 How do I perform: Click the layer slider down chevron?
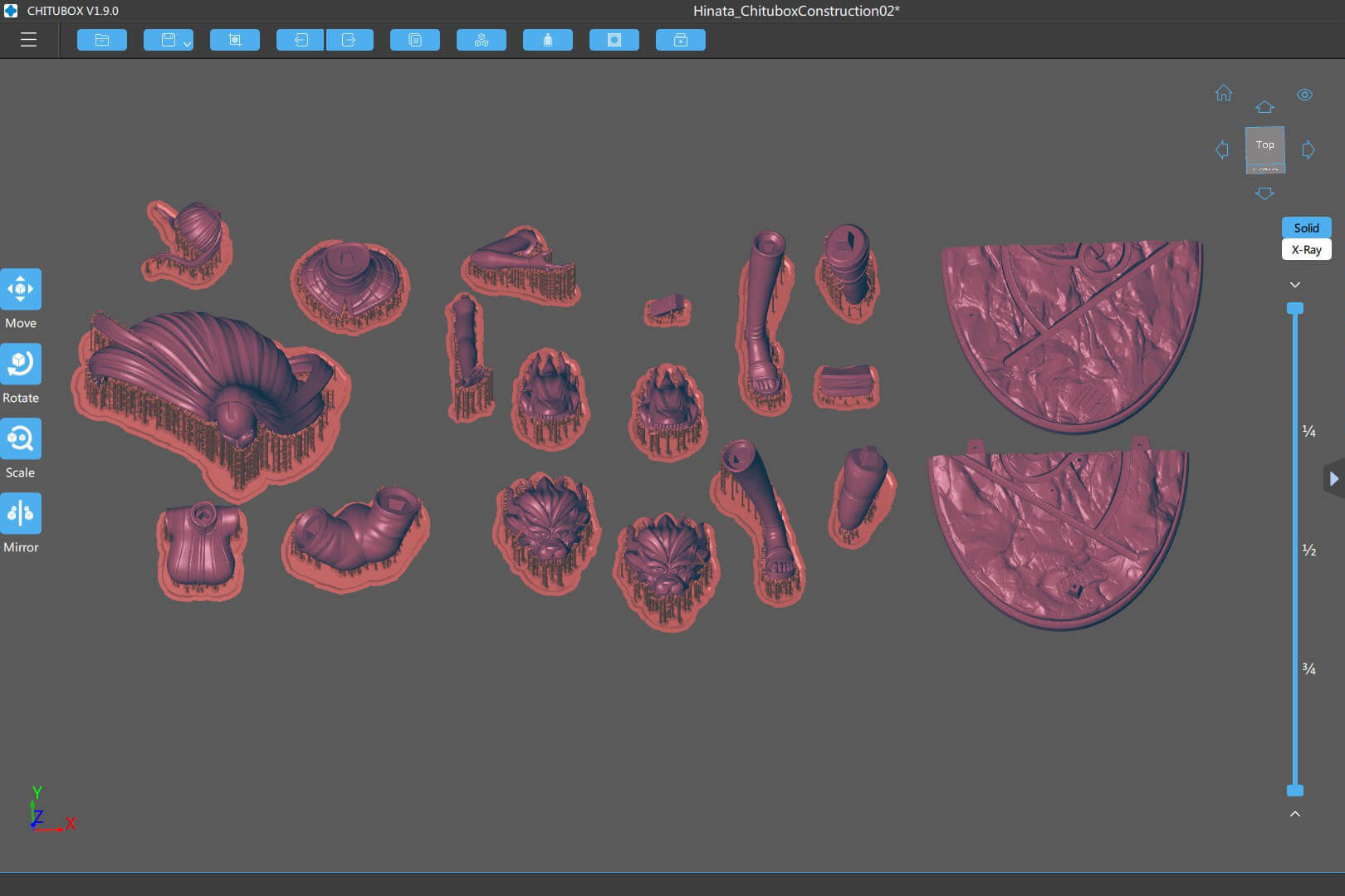point(1295,285)
